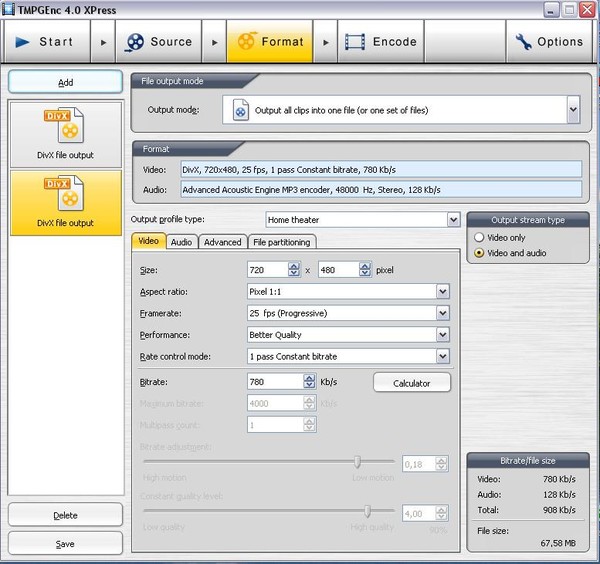Image resolution: width=600 pixels, height=564 pixels.
Task: Click the arrow between Source and Format
Action: [x=214, y=42]
